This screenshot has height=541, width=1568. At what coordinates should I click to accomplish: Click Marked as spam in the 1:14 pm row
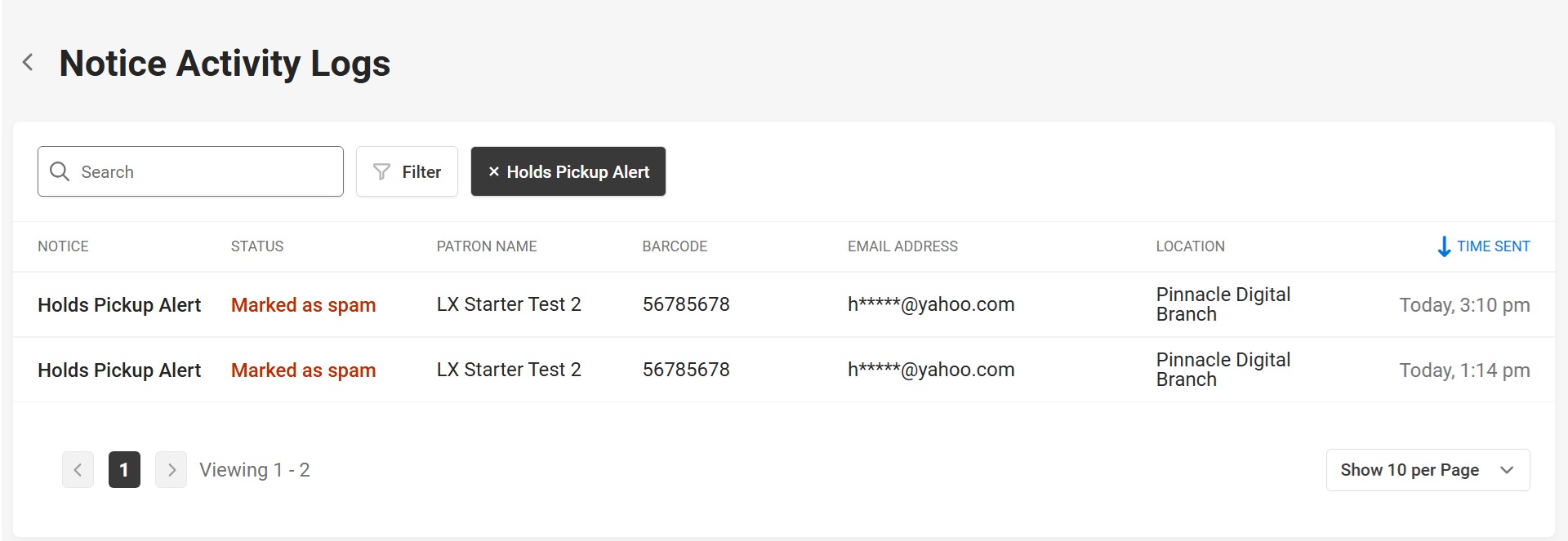pyautogui.click(x=303, y=370)
